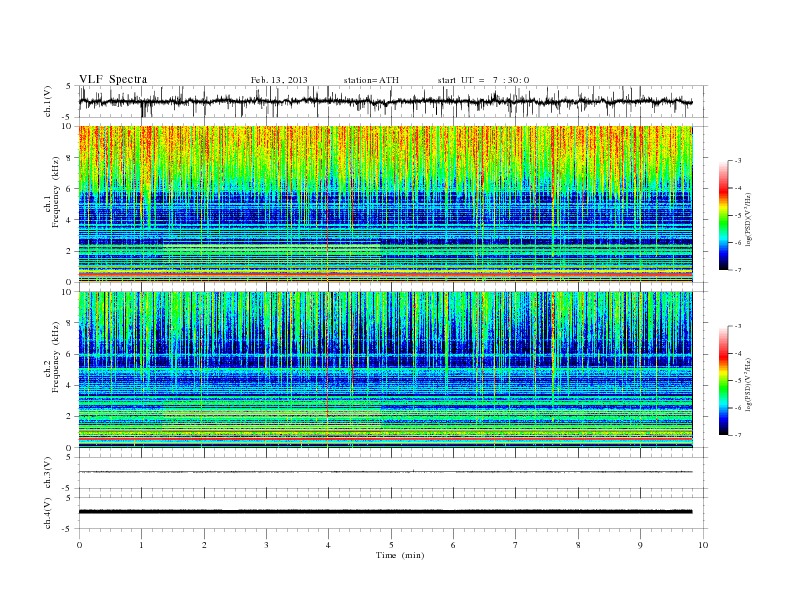Click the ch.1 voltage waveform trace
This screenshot has height=612, width=792.
[x=385, y=102]
